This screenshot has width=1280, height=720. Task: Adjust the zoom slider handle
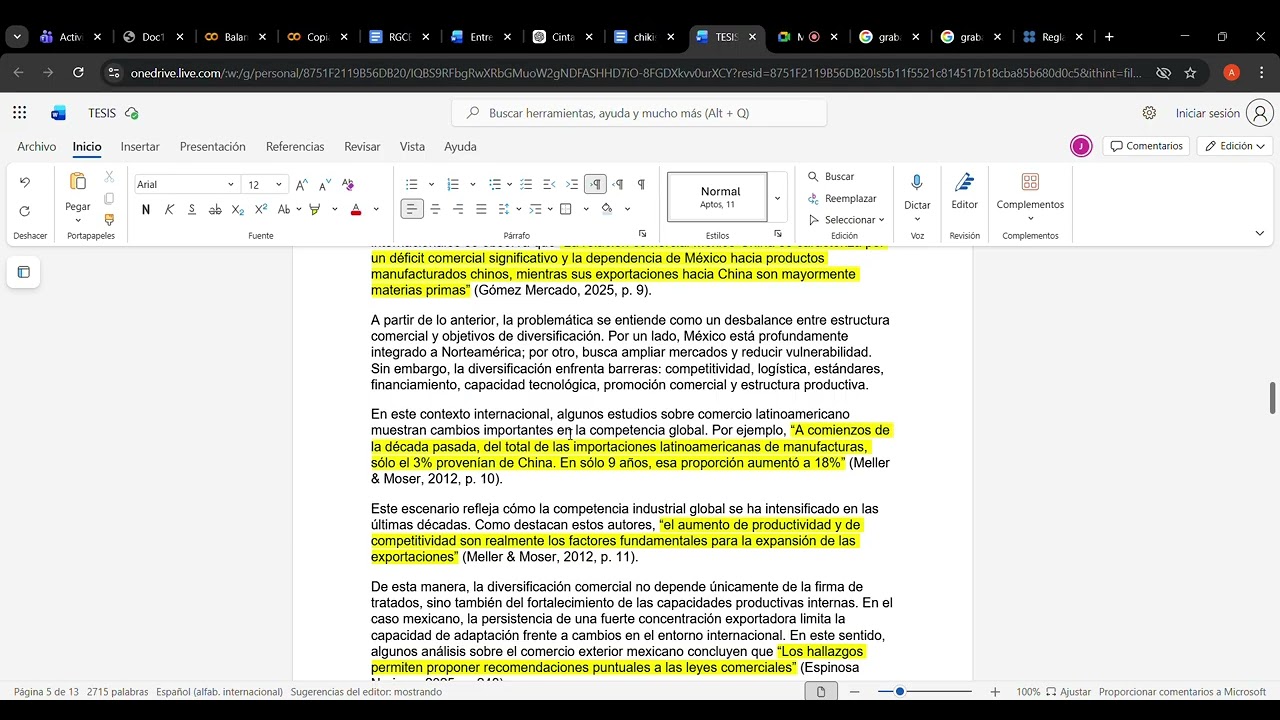coord(900,691)
